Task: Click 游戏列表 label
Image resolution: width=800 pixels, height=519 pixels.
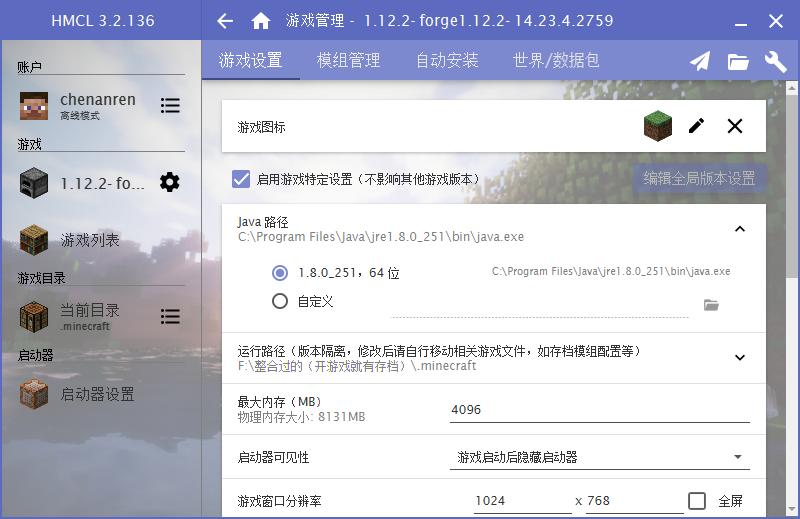Action: click(90, 240)
